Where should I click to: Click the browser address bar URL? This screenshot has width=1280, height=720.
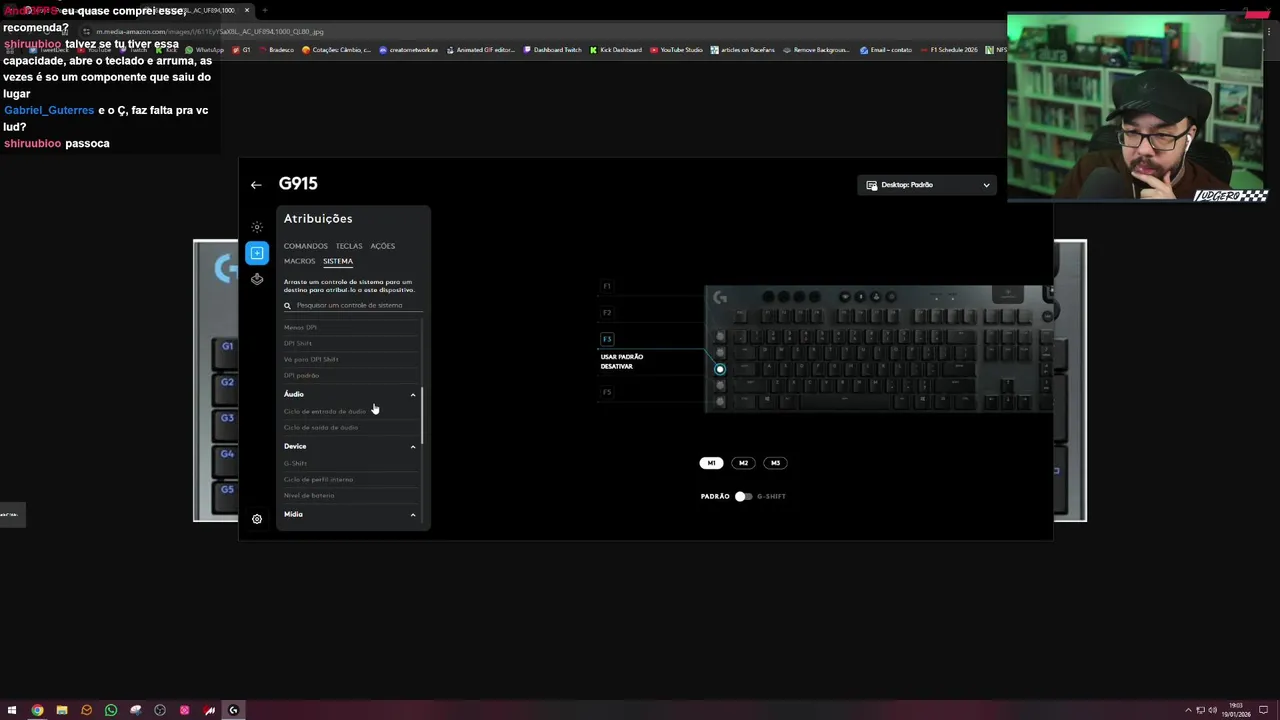[209, 32]
